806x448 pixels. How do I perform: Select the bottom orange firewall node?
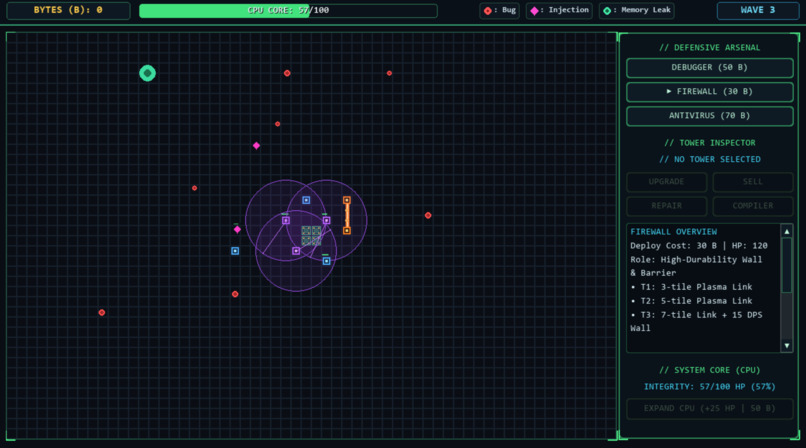pyautogui.click(x=347, y=231)
